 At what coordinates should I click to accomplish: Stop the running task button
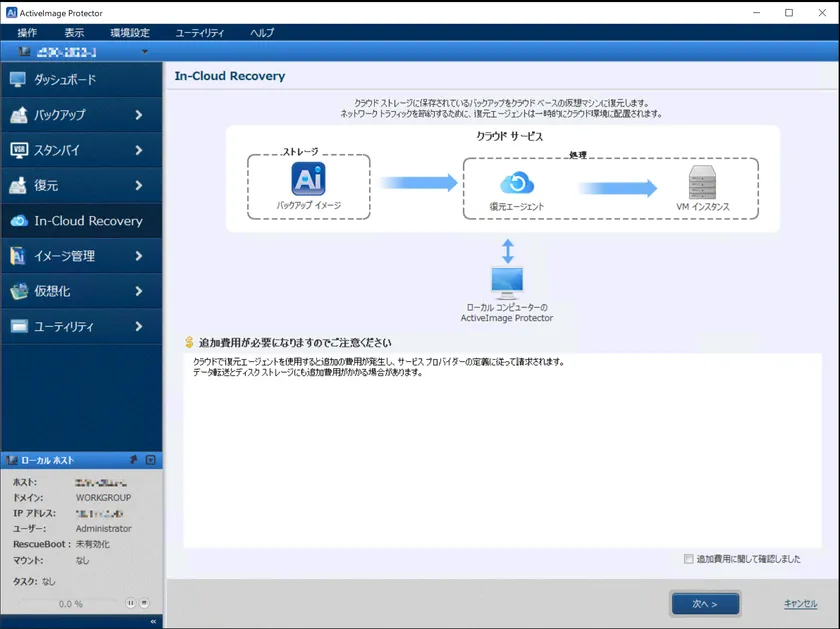[144, 603]
